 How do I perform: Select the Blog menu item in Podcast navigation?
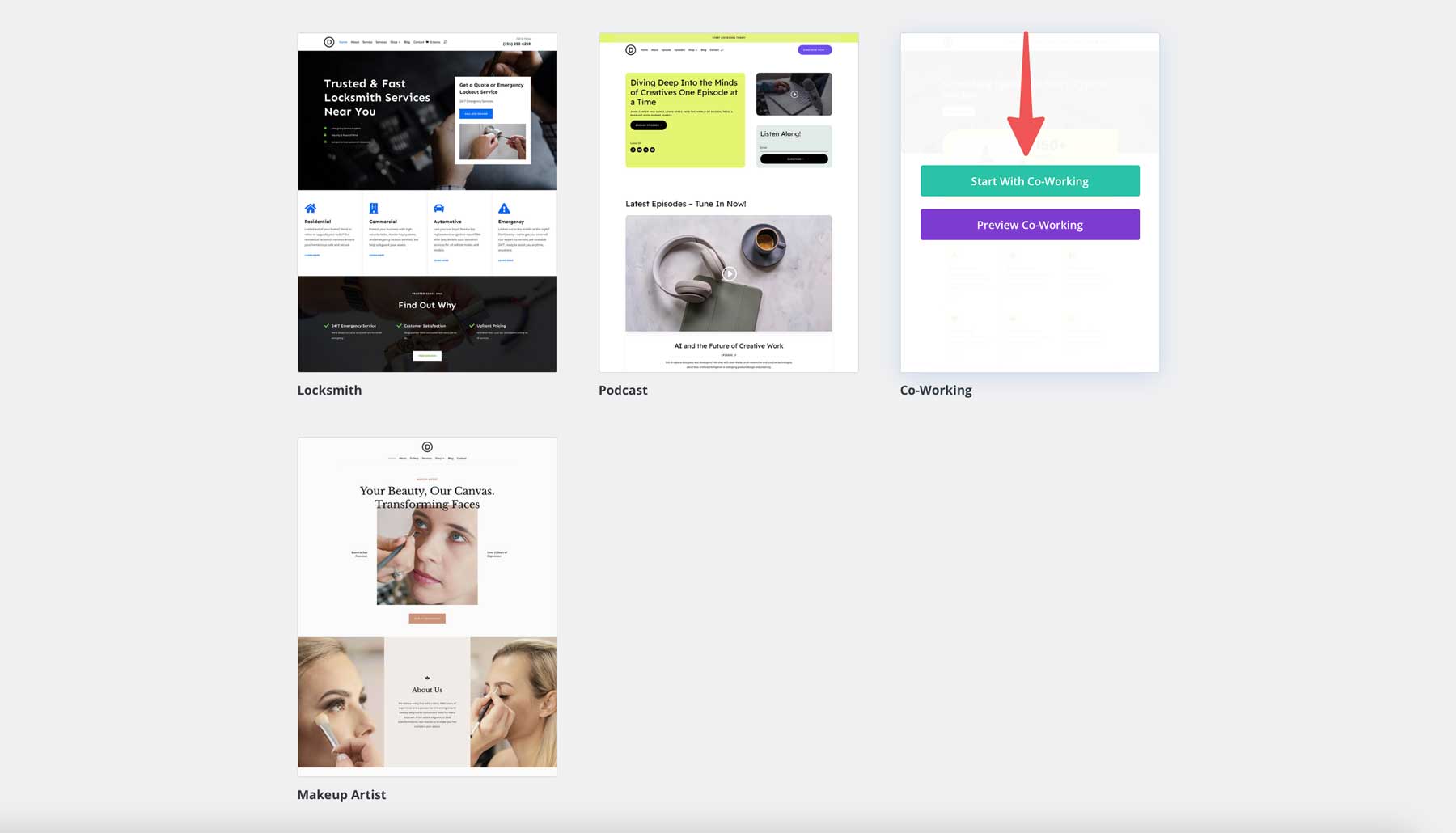(703, 49)
